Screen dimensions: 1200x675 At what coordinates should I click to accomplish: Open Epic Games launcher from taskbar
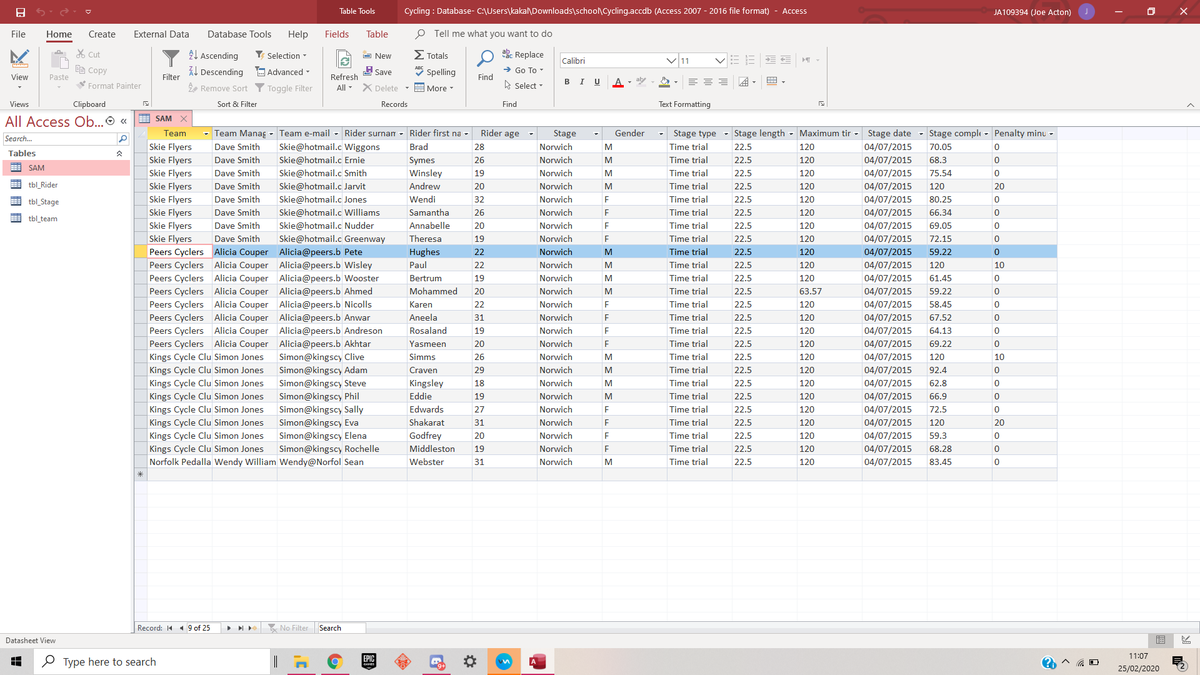pyautogui.click(x=369, y=662)
